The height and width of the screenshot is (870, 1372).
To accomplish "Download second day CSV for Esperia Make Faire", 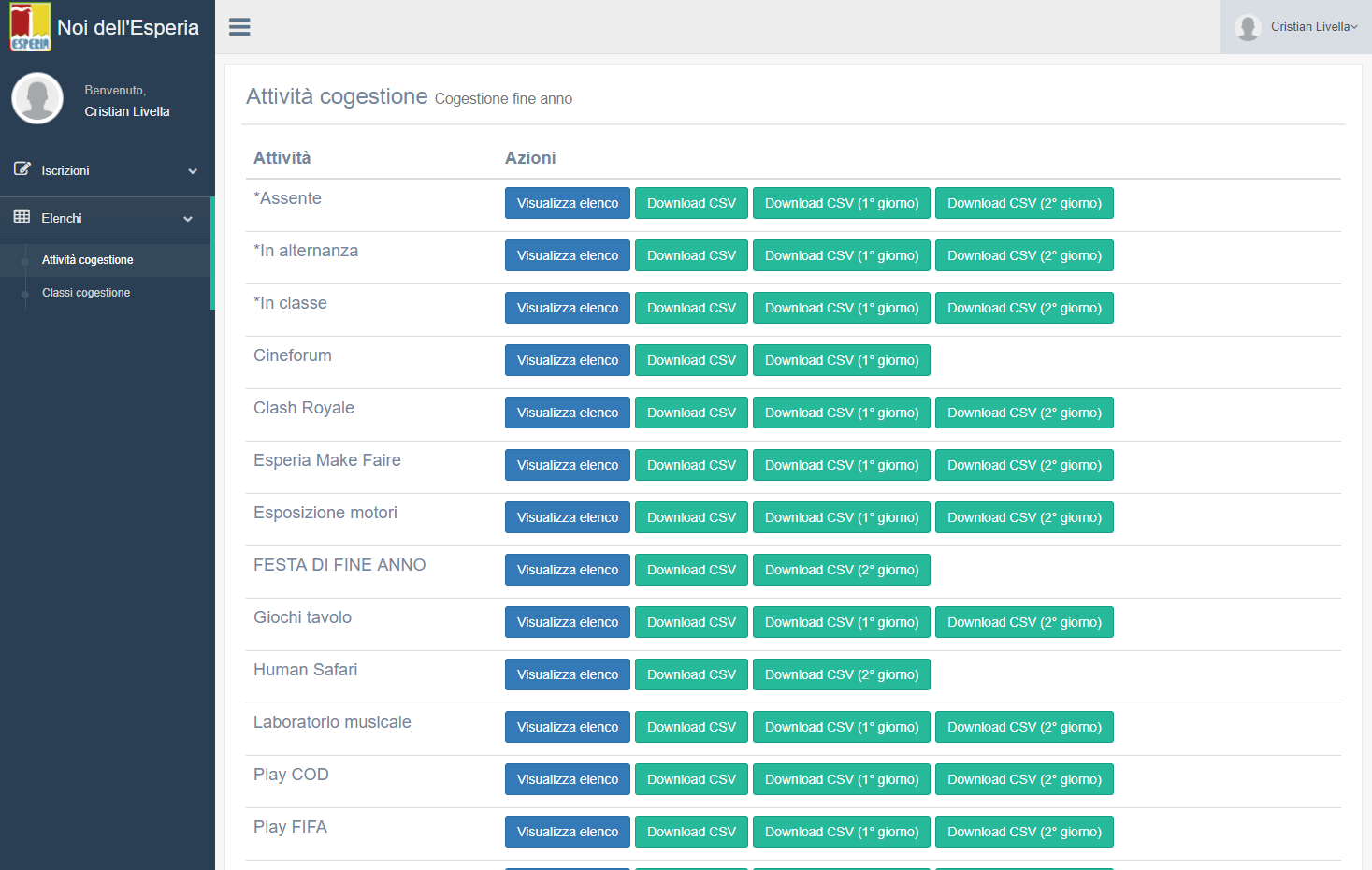I will (x=1024, y=465).
